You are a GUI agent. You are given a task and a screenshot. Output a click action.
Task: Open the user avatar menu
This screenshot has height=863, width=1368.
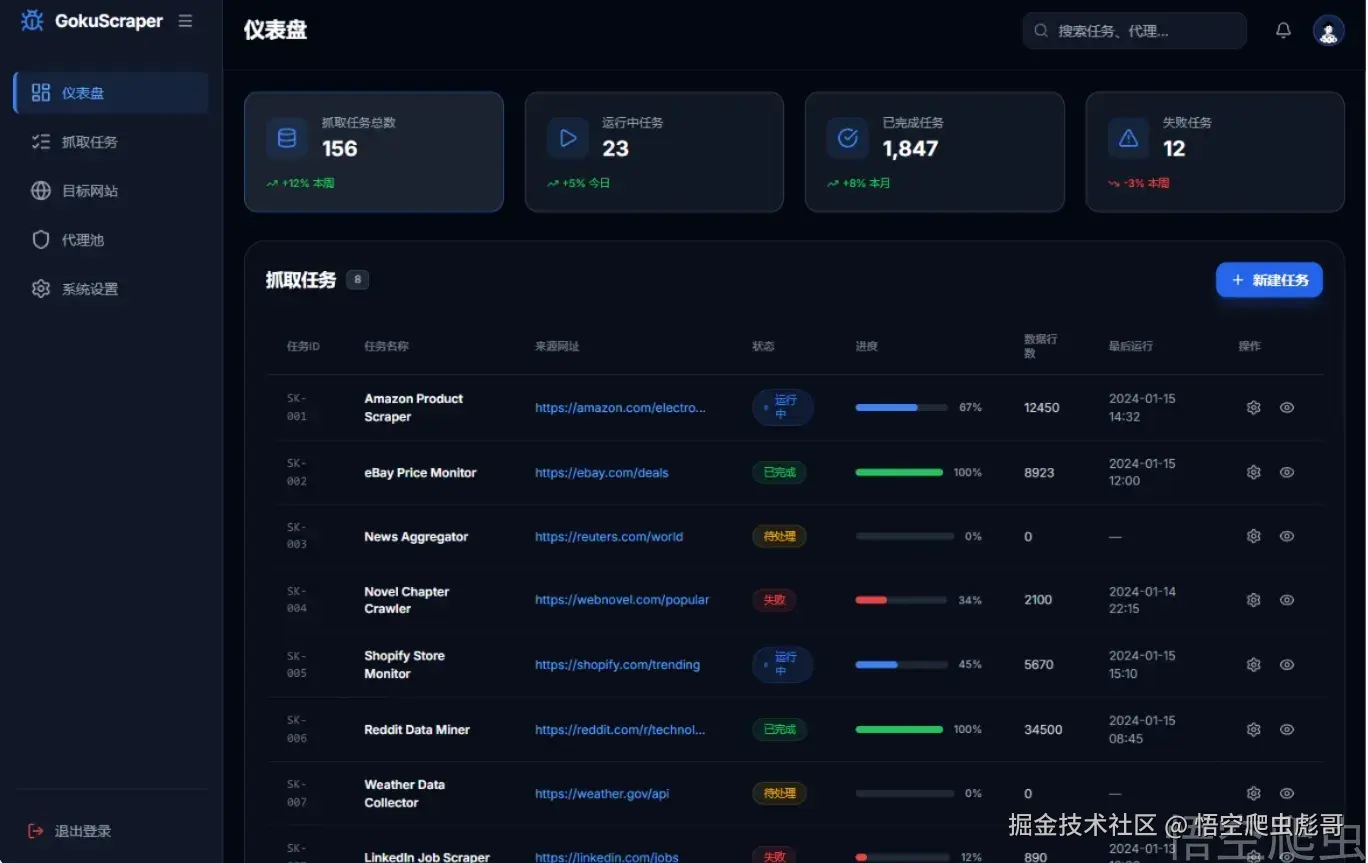(1328, 31)
